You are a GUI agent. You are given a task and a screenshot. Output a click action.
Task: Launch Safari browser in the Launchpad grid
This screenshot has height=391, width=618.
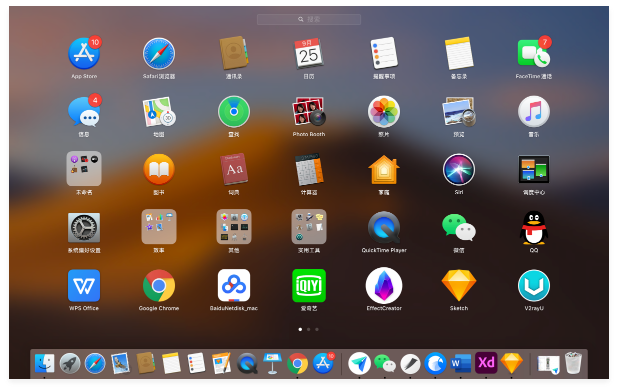[159, 54]
